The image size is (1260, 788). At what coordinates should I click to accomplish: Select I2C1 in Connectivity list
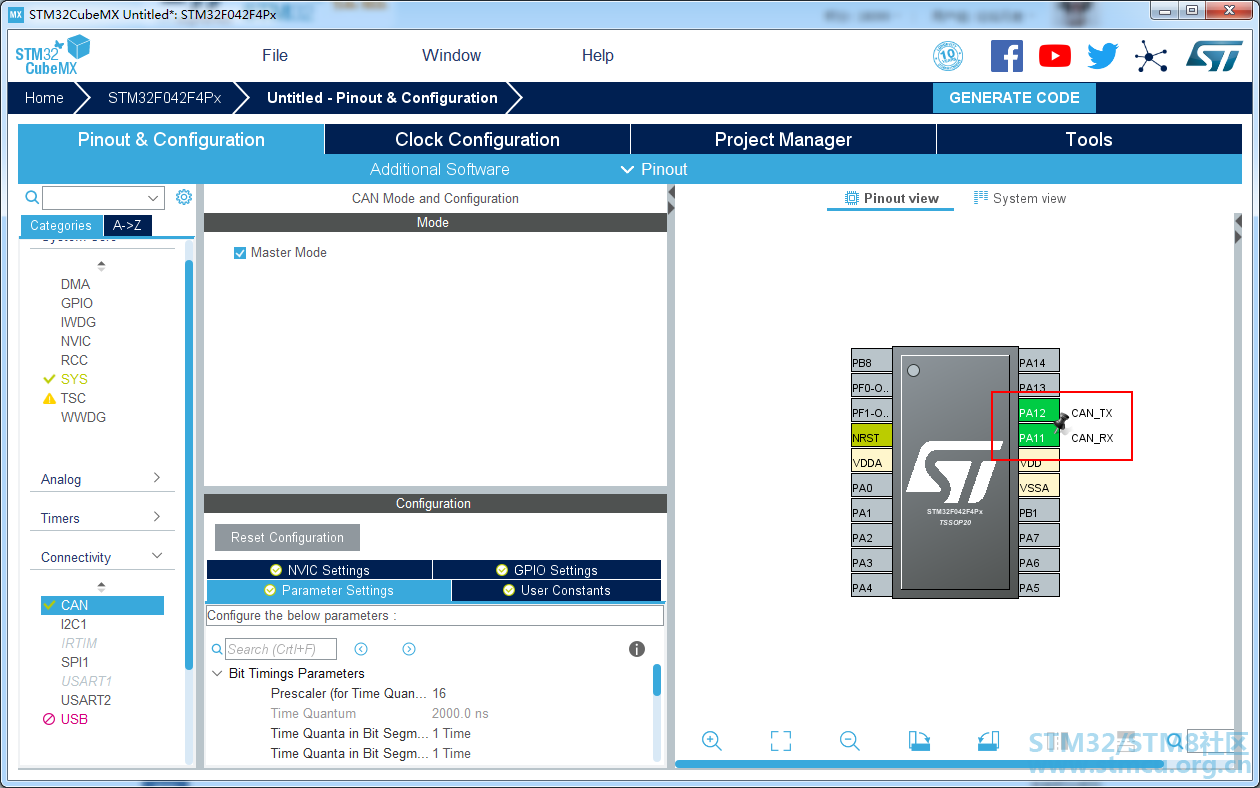[x=74, y=624]
